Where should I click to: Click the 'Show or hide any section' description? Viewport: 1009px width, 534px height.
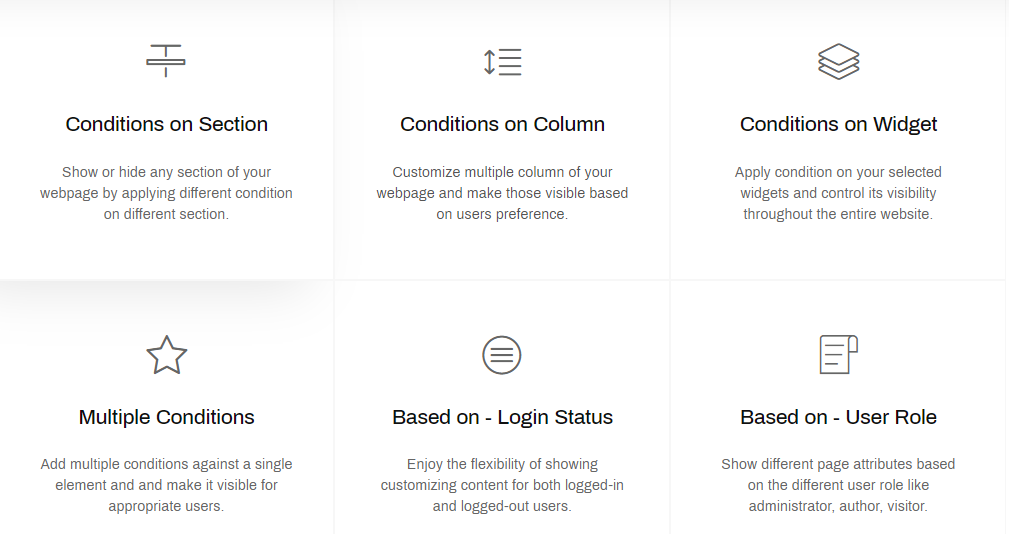click(x=167, y=193)
